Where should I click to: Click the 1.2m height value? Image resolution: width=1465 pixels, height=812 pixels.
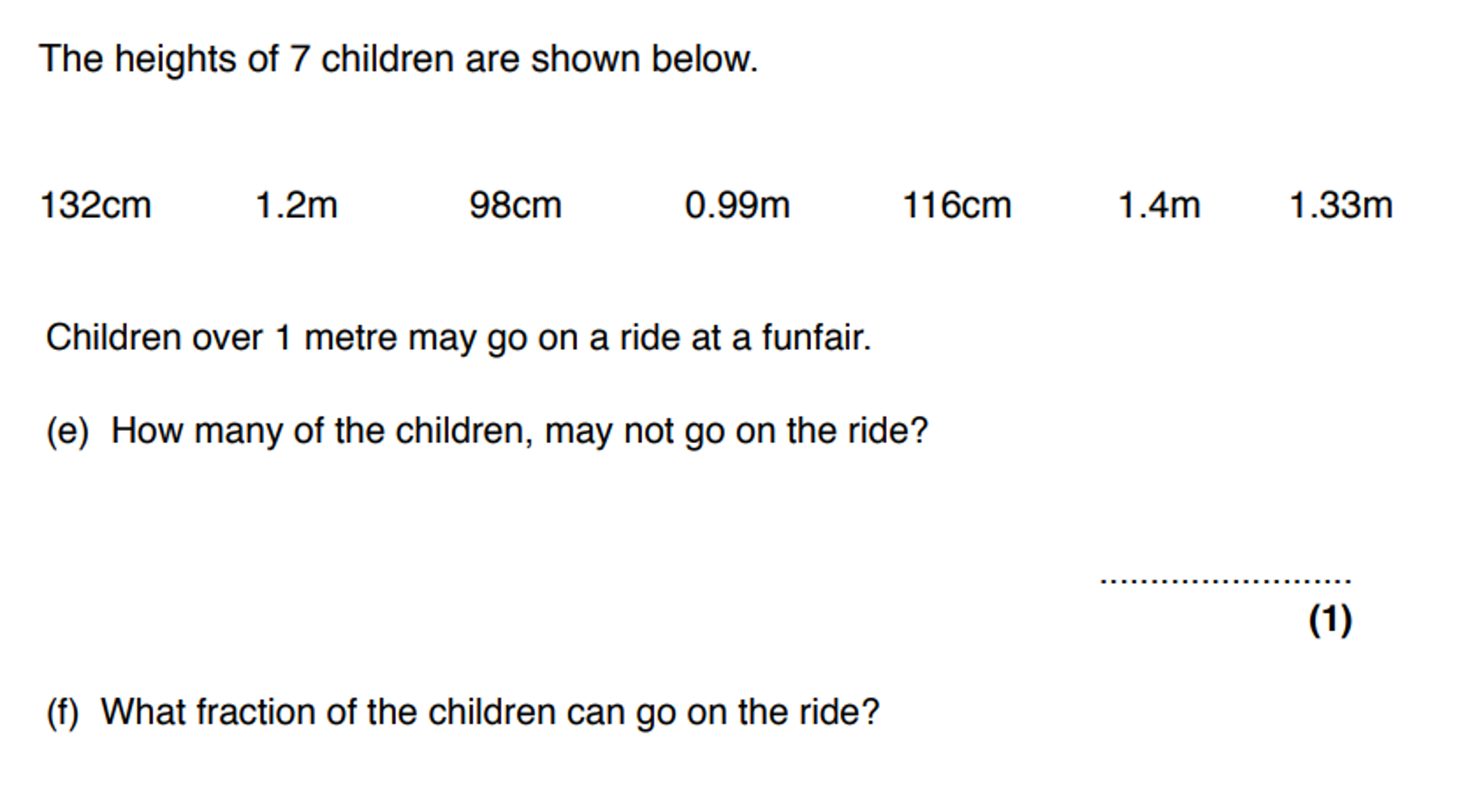click(x=296, y=205)
